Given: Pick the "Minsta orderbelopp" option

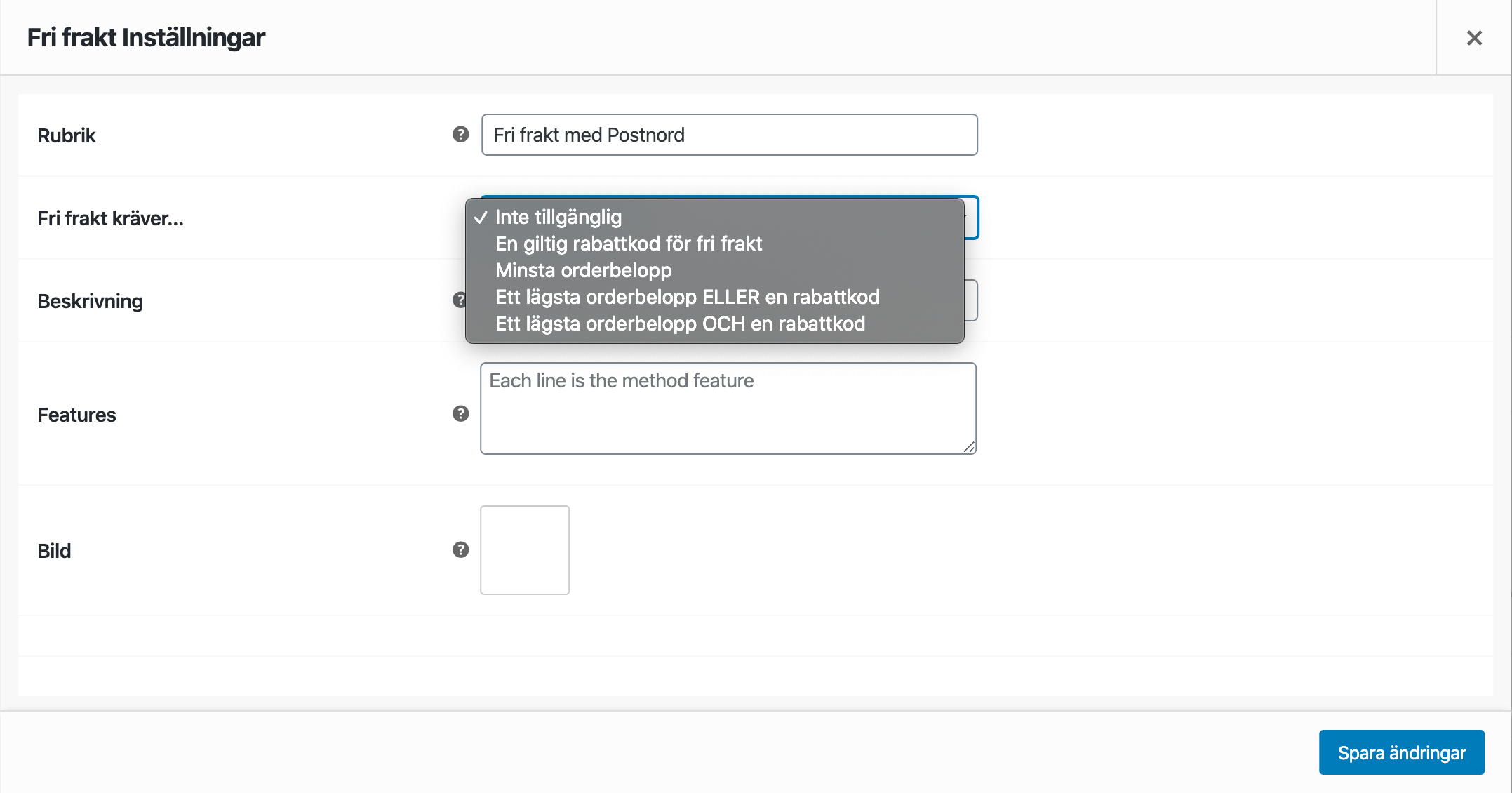Looking at the screenshot, I should pos(583,271).
